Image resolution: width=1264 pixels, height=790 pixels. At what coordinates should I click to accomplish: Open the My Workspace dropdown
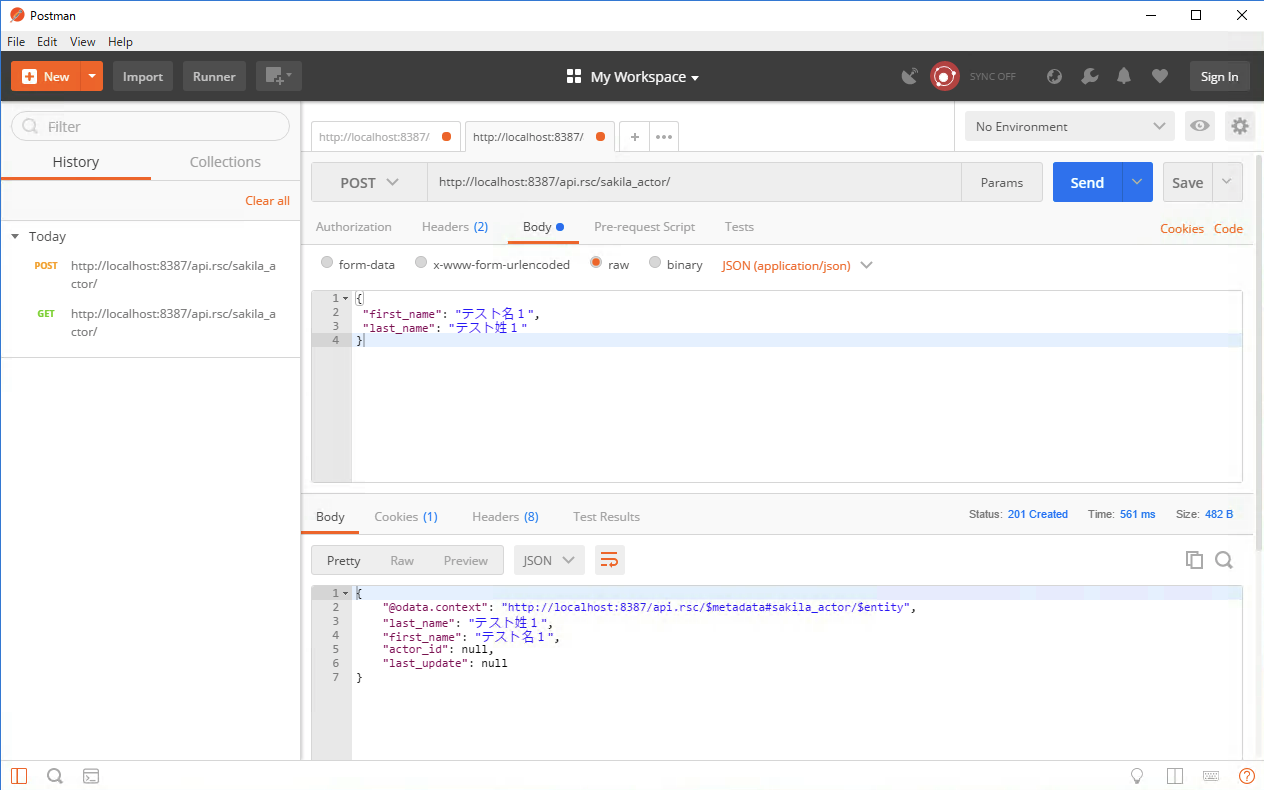(x=632, y=76)
